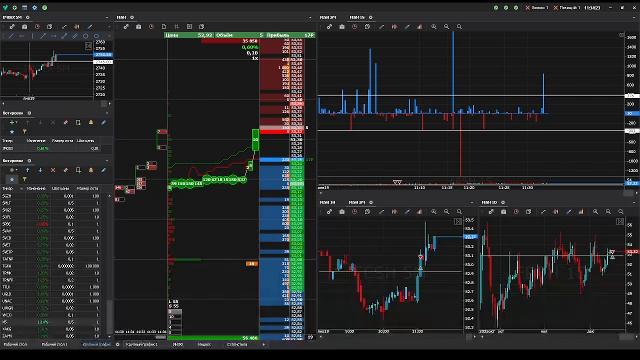
Task: Click the last magnifier icon in the delta histogram toolbar
Action: [459, 27]
